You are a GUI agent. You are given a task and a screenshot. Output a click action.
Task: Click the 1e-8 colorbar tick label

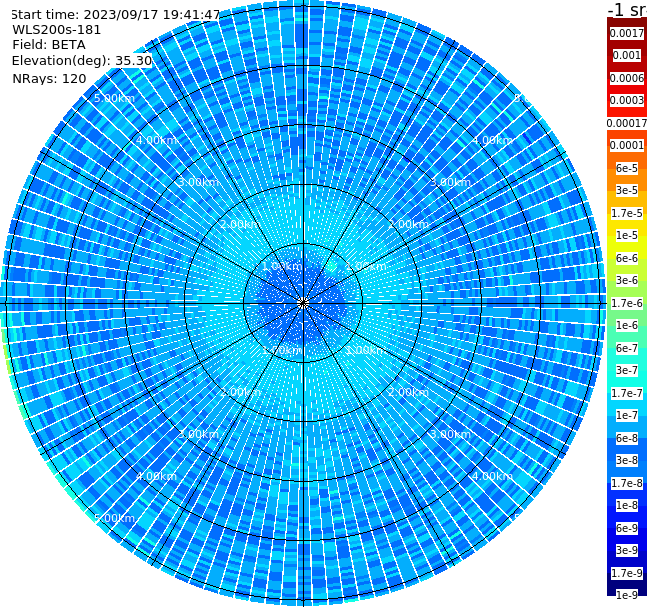(x=626, y=505)
